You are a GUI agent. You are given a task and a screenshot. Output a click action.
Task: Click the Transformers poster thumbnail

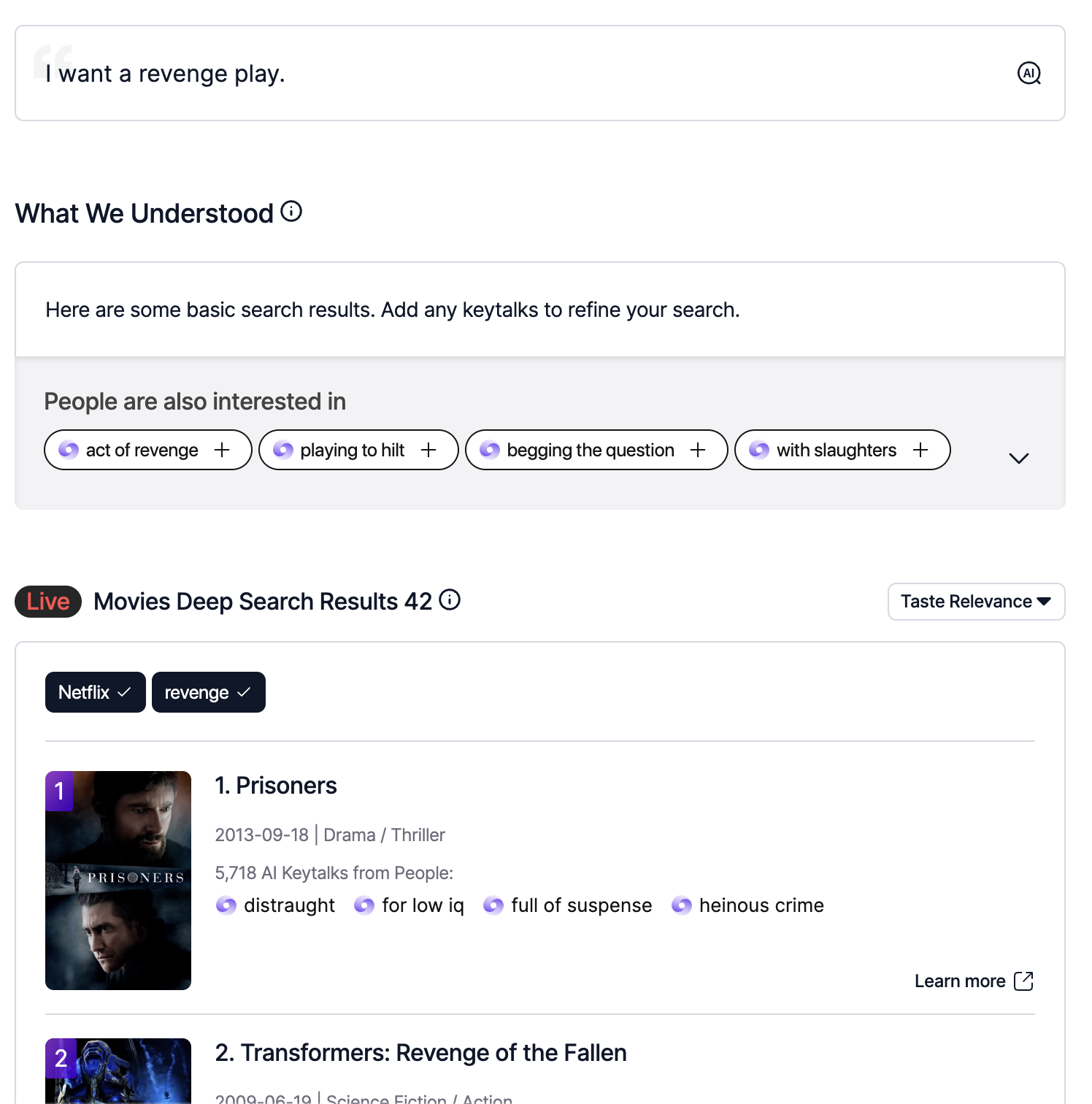click(x=118, y=1072)
